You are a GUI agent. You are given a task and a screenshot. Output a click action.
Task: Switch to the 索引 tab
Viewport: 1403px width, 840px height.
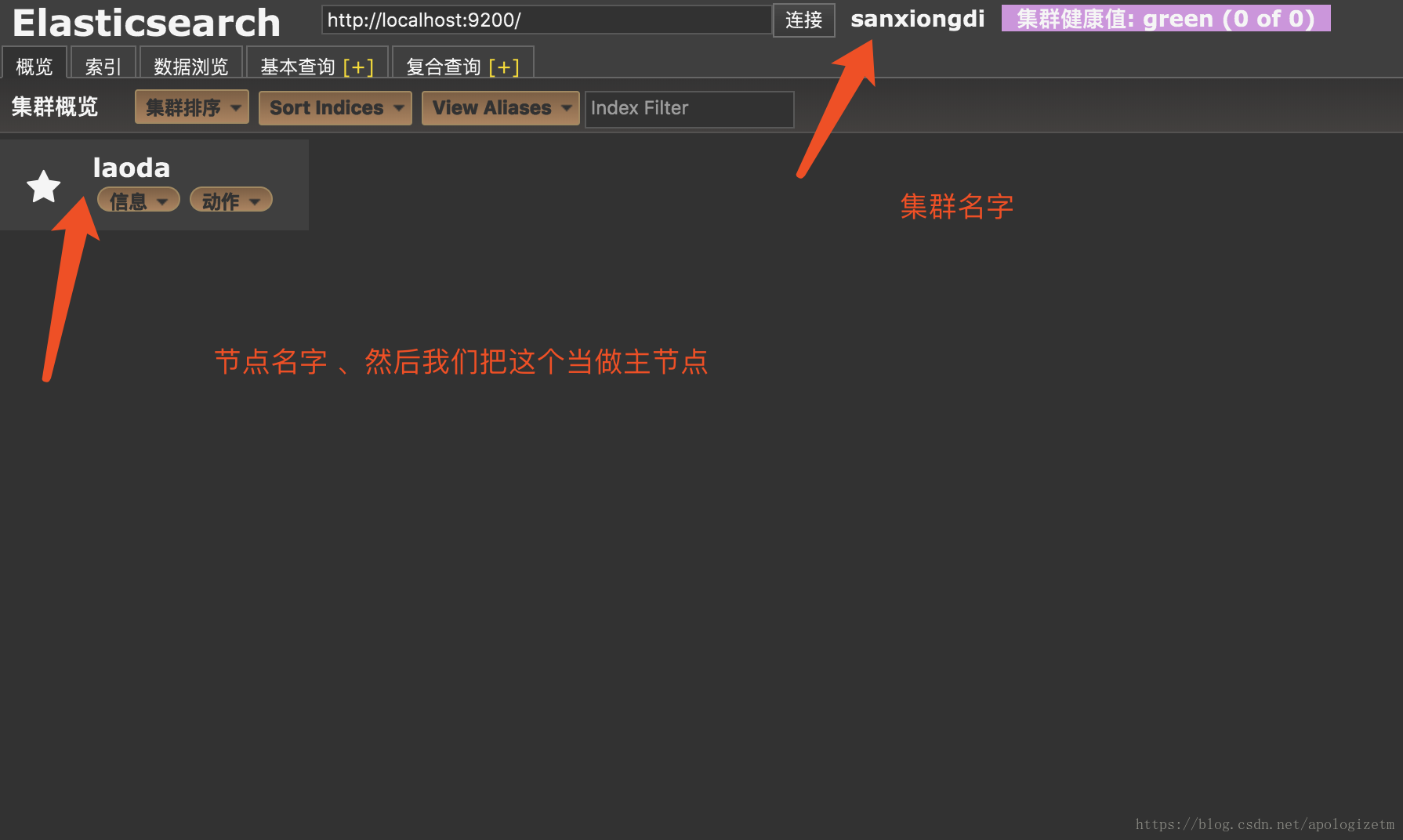103,64
